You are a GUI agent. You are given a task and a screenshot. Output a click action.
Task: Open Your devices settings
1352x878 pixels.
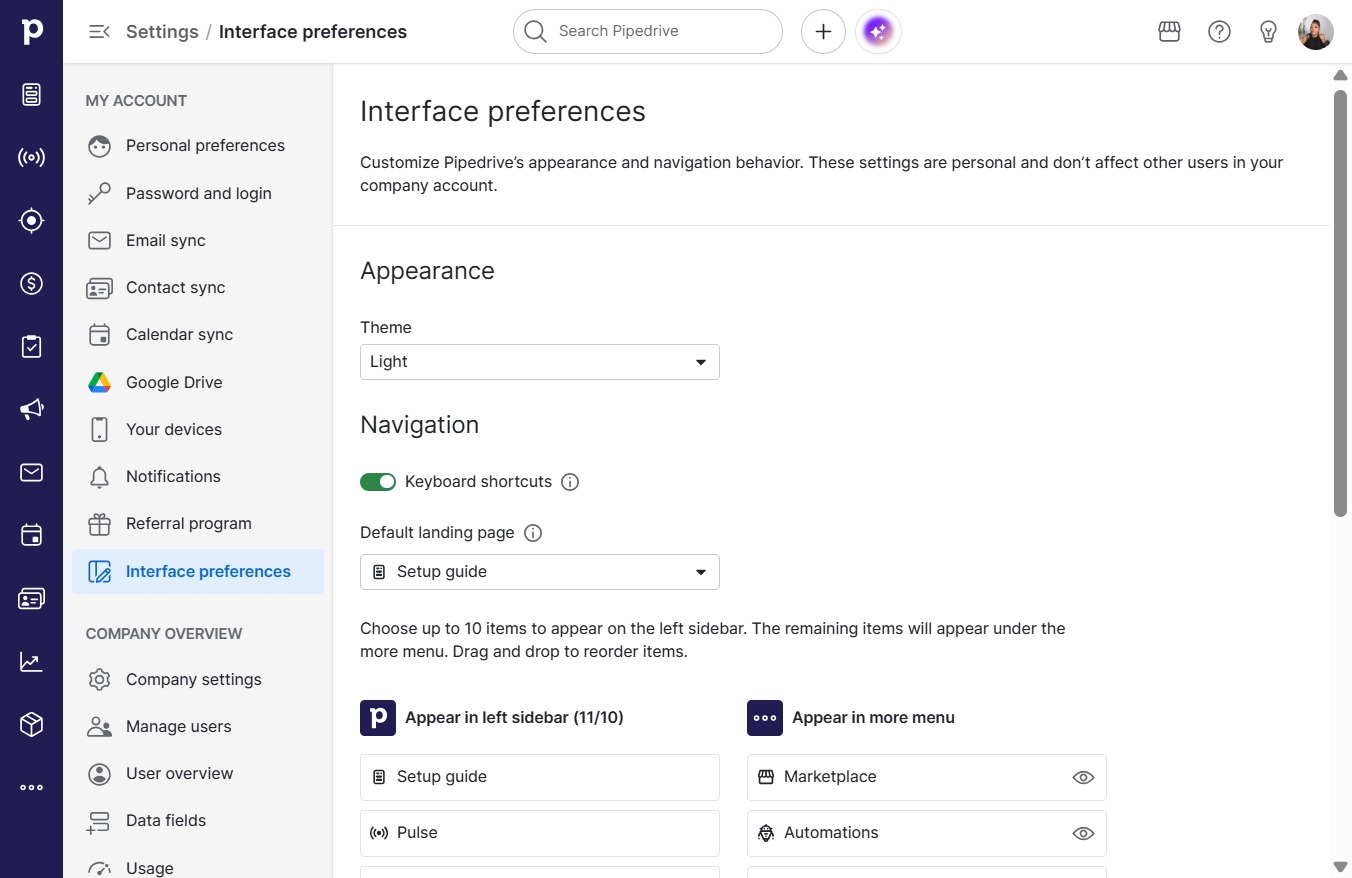pos(198,430)
